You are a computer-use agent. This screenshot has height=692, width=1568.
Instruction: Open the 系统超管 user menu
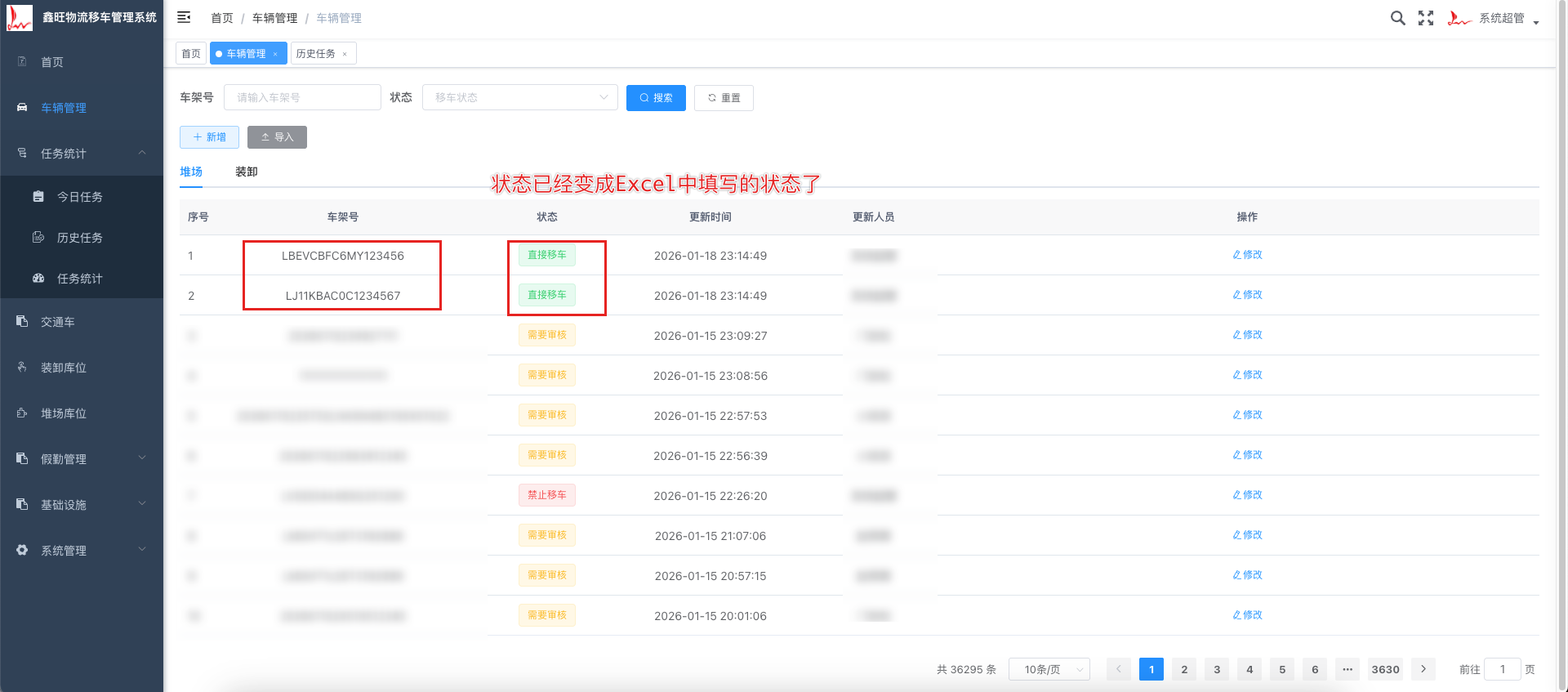tap(1493, 18)
